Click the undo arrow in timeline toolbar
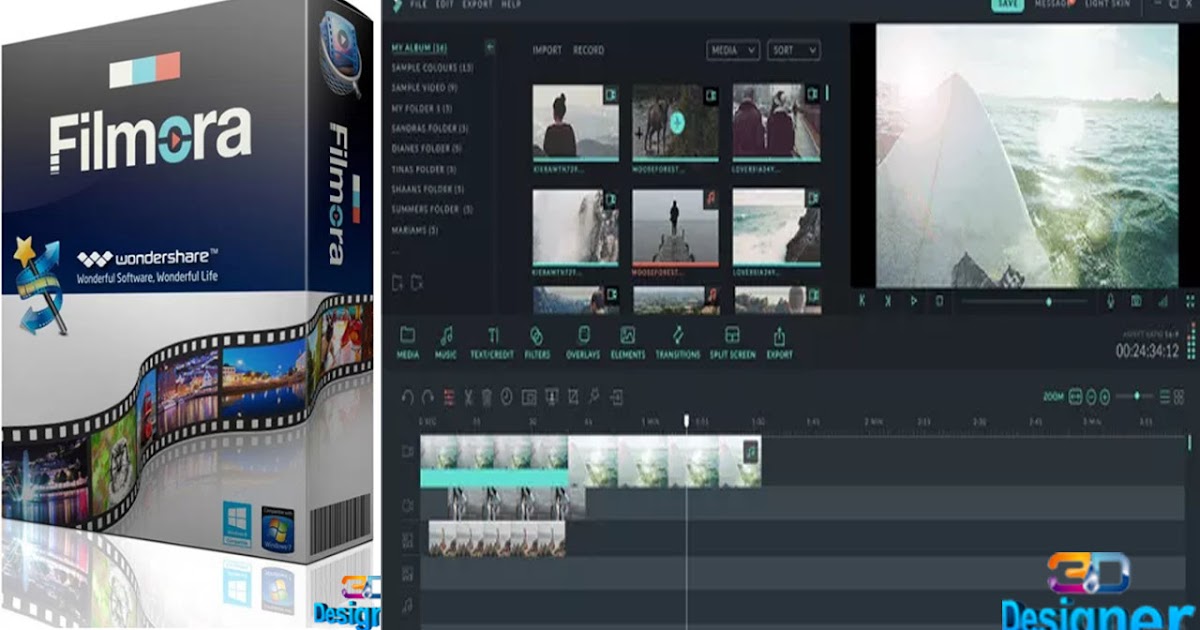The height and width of the screenshot is (630, 1200). click(x=407, y=397)
